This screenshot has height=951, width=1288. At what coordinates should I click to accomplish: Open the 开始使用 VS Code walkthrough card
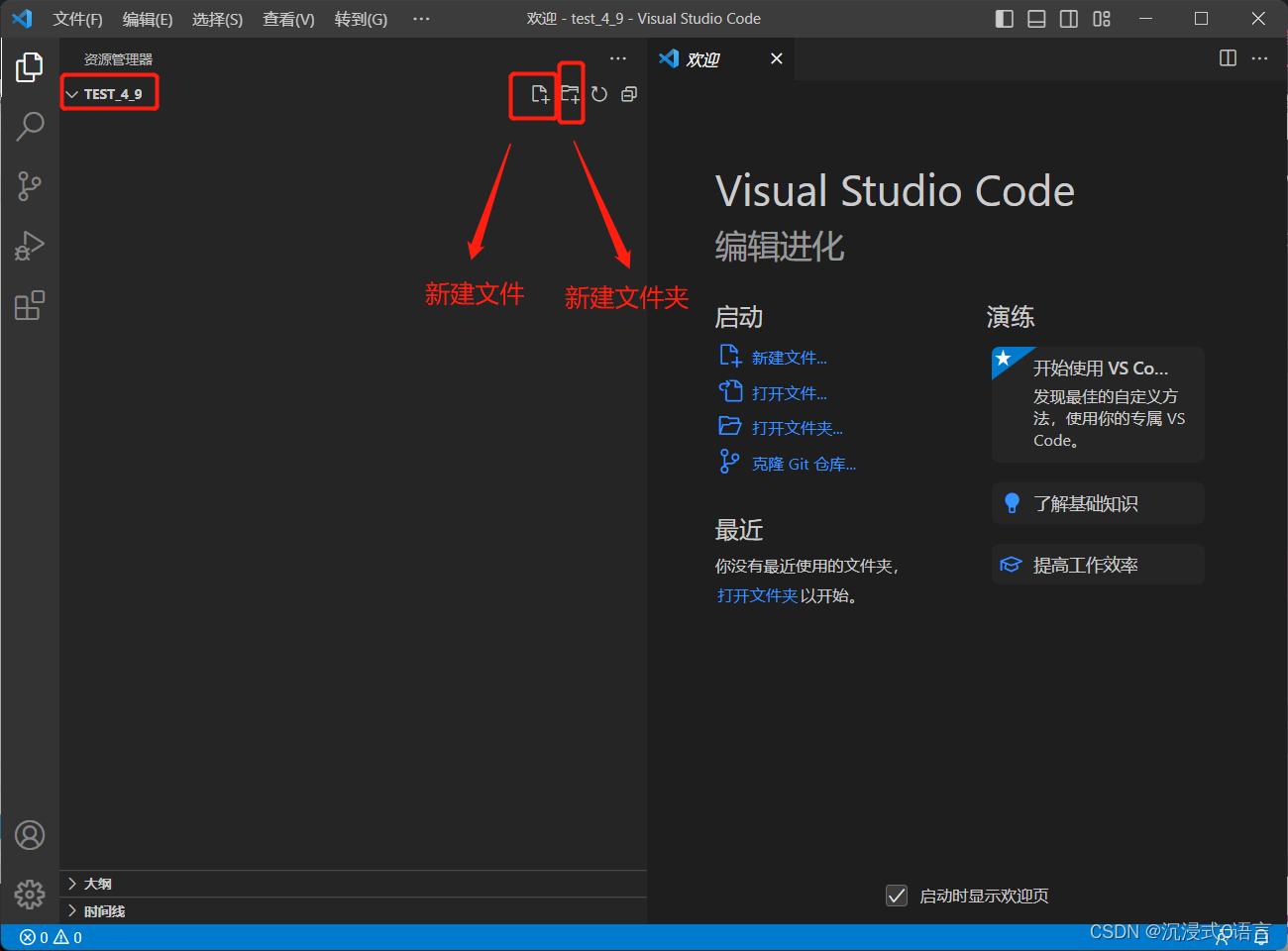(x=1098, y=404)
